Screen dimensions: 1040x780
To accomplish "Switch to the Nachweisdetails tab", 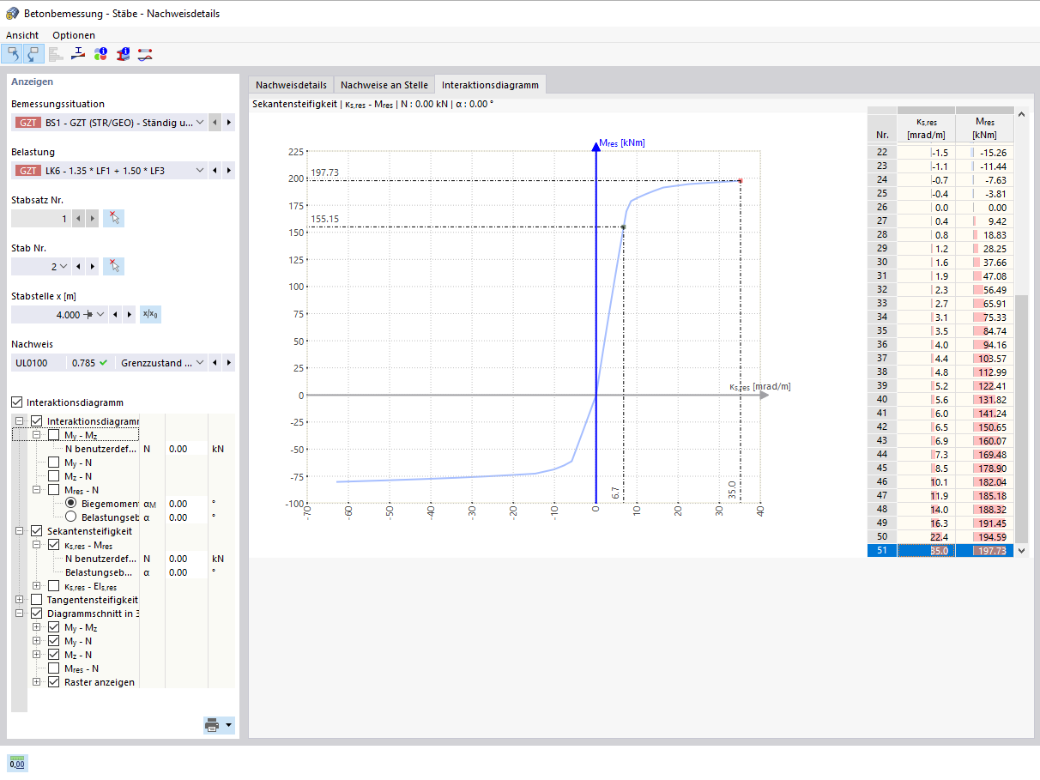I will tap(291, 85).
